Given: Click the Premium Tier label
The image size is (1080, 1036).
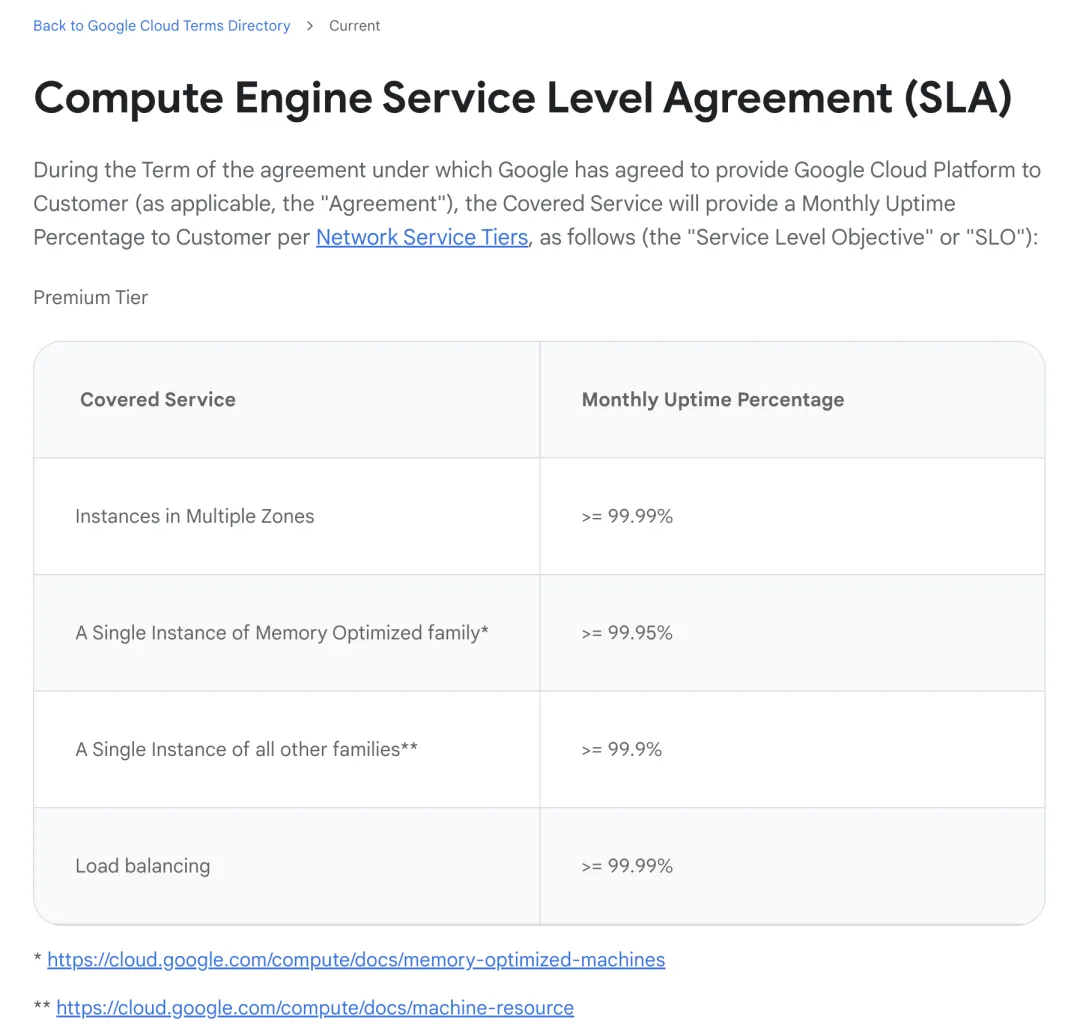Looking at the screenshot, I should (x=91, y=297).
